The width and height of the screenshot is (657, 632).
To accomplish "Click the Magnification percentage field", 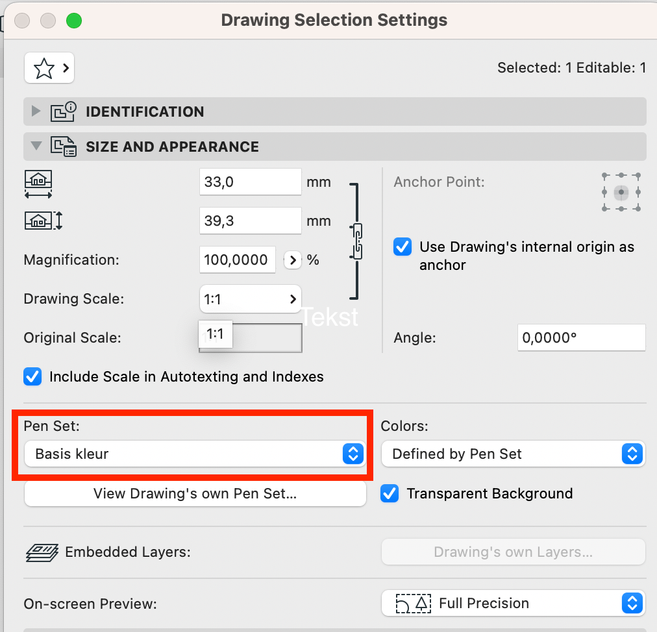I will 237,260.
